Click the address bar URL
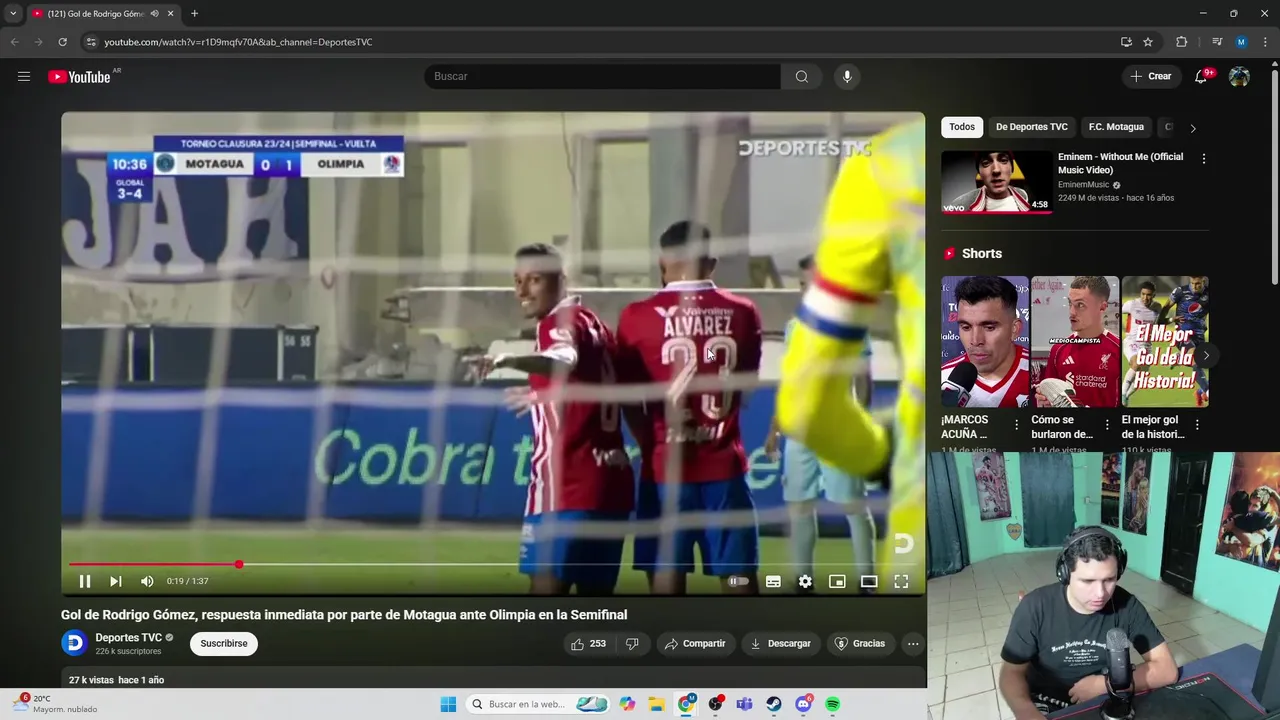The height and width of the screenshot is (720, 1280). coord(238,42)
